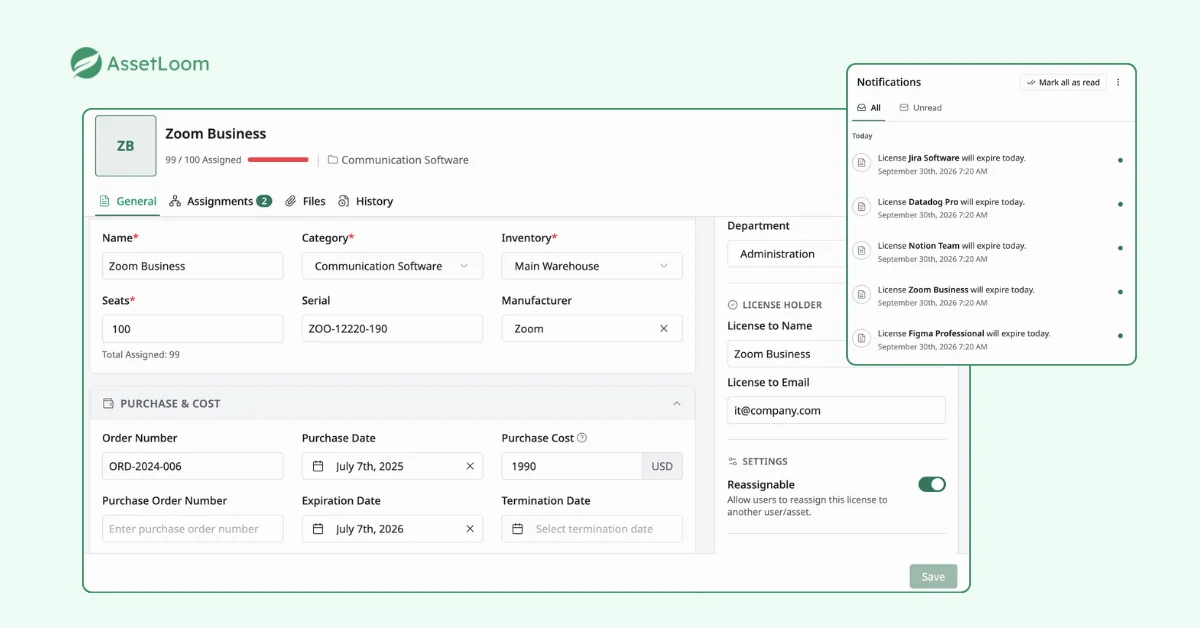Click the Datadog Pro notification document icon

pos(861,206)
